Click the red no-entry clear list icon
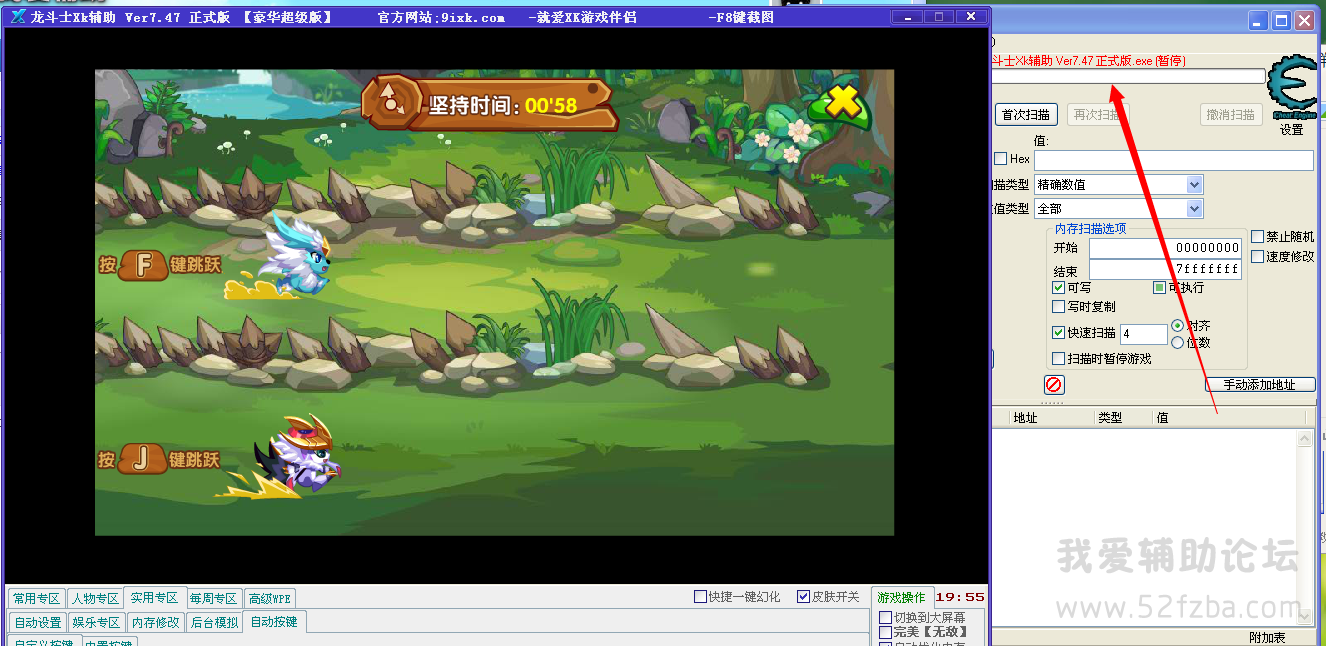 tap(1054, 384)
